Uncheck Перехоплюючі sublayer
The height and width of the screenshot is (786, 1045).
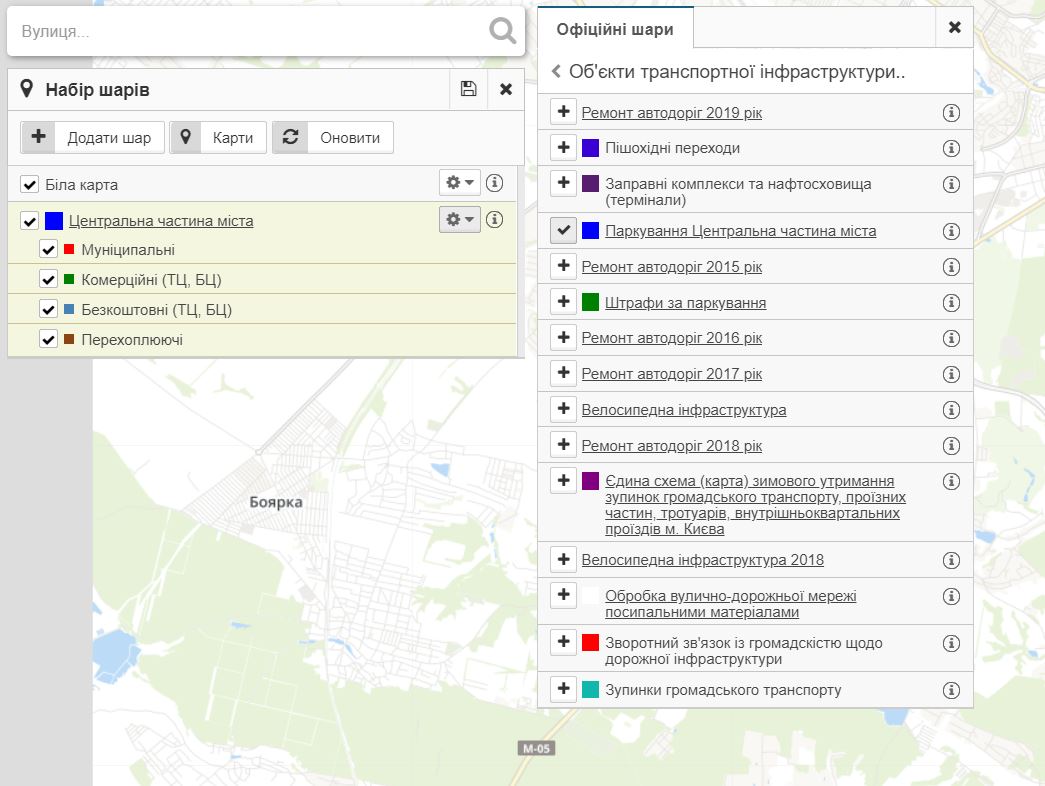[48, 339]
